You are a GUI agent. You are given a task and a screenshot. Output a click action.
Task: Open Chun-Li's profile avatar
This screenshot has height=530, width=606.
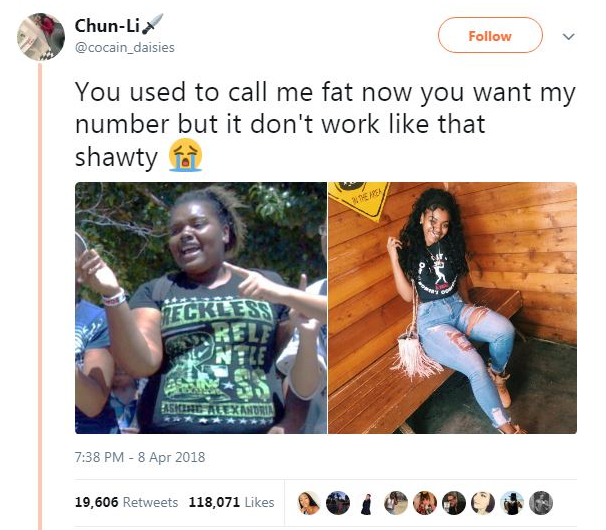pos(41,37)
